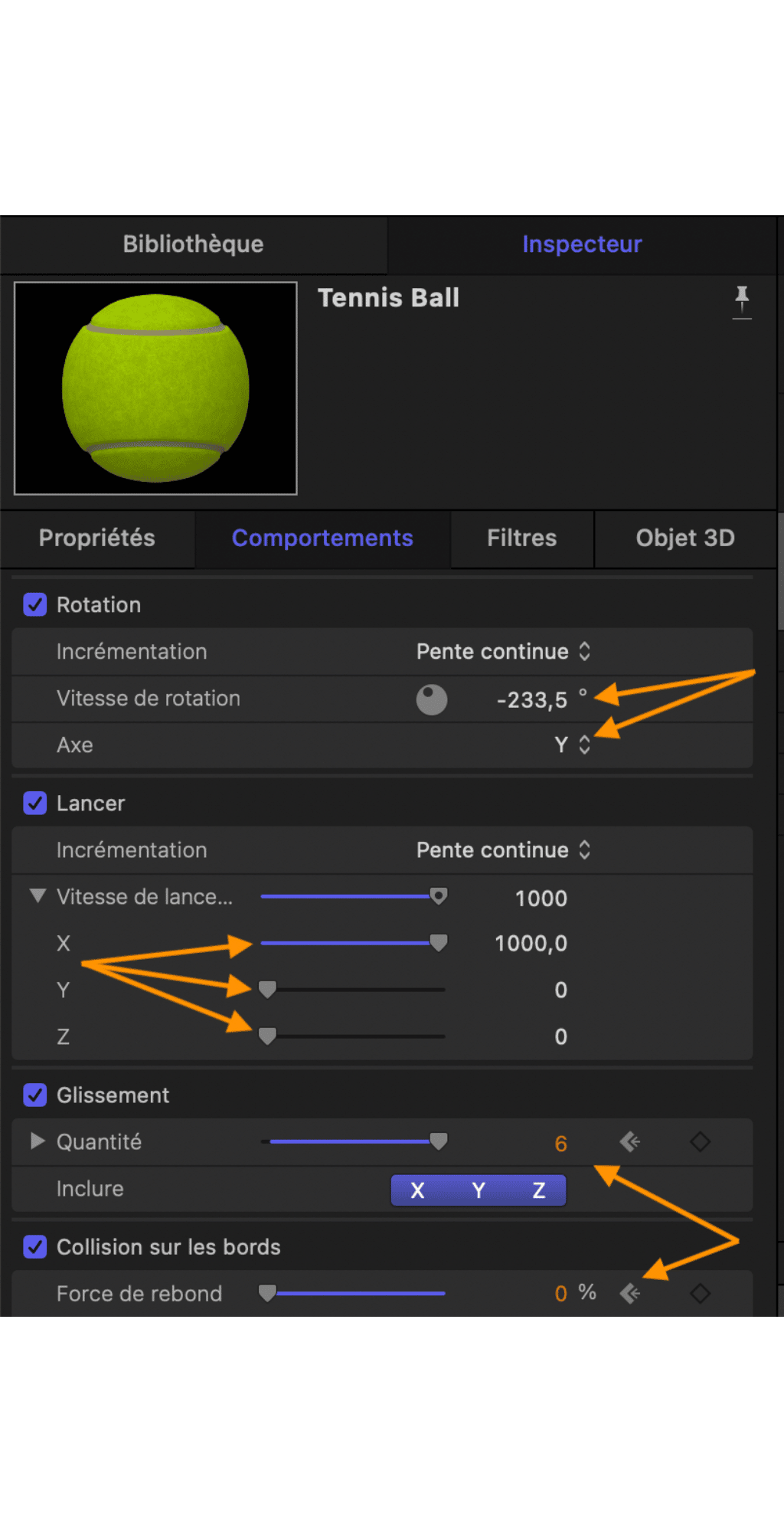Image resolution: width=784 pixels, height=1532 pixels.
Task: Open the Rotation Incrémentation dropdown
Action: click(x=503, y=652)
